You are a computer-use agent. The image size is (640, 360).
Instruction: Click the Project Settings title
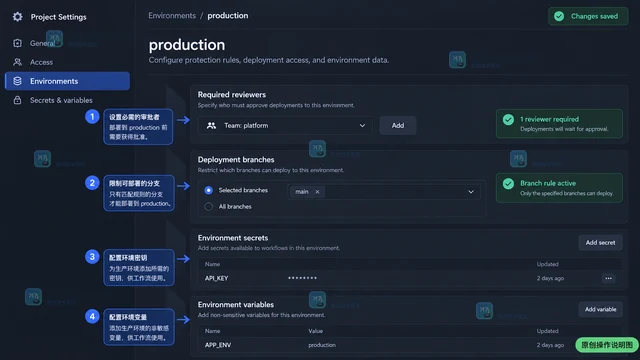click(58, 17)
